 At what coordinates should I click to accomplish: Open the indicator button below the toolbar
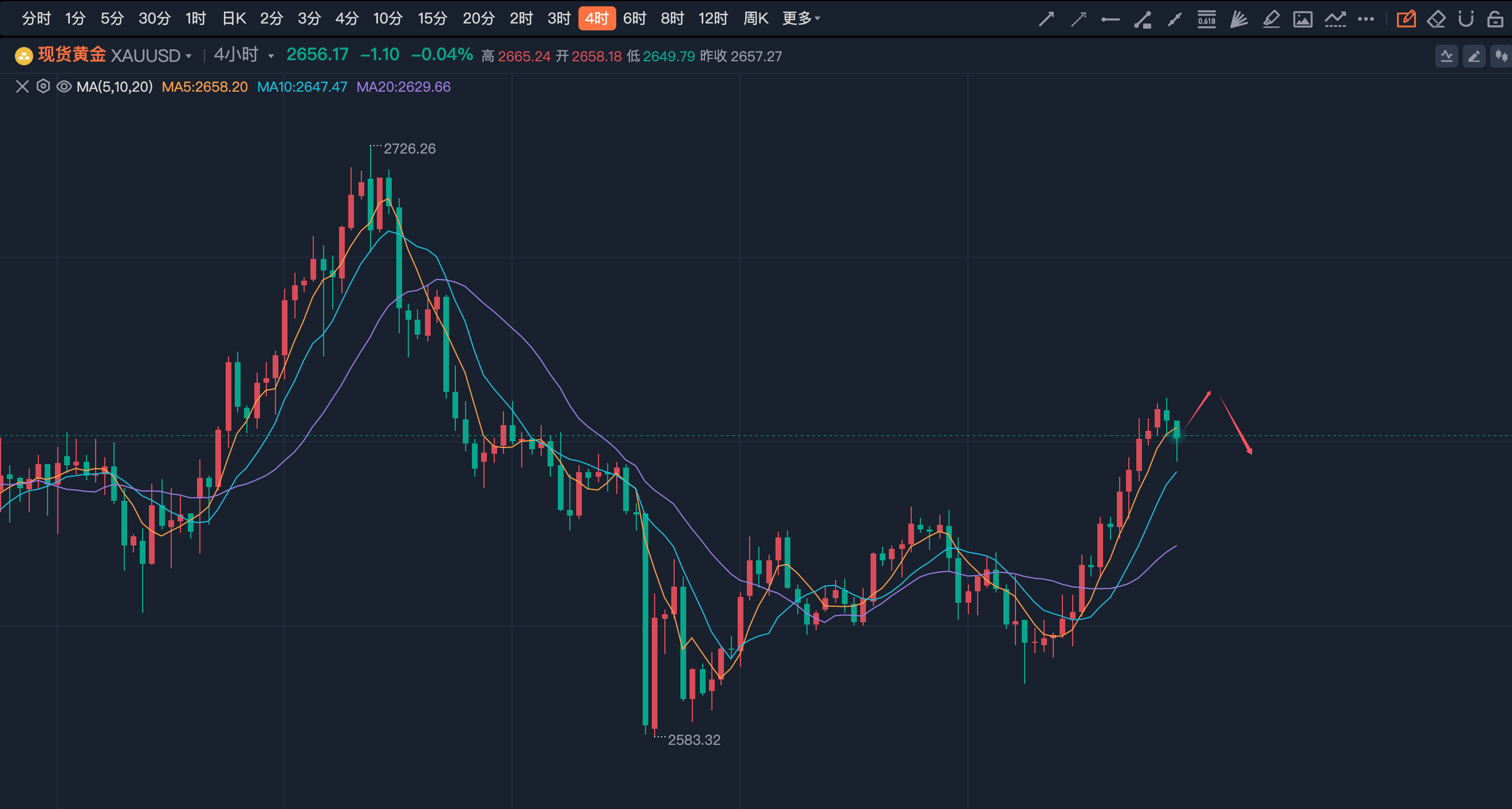(1446, 56)
